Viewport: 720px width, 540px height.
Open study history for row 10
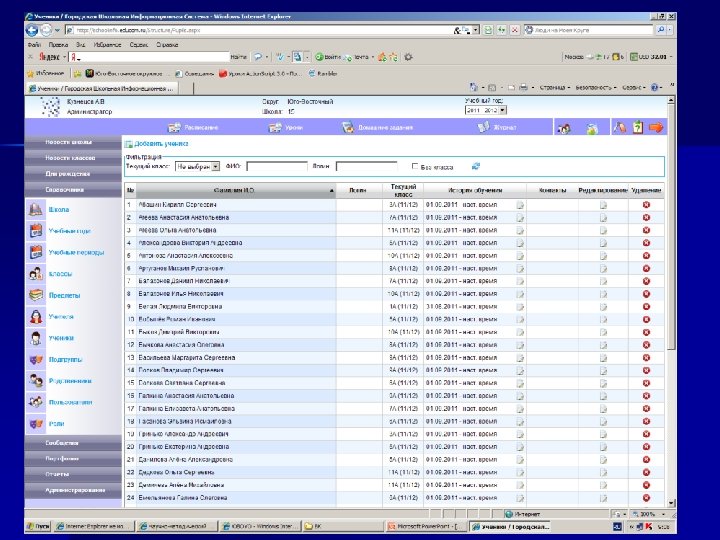pos(520,320)
